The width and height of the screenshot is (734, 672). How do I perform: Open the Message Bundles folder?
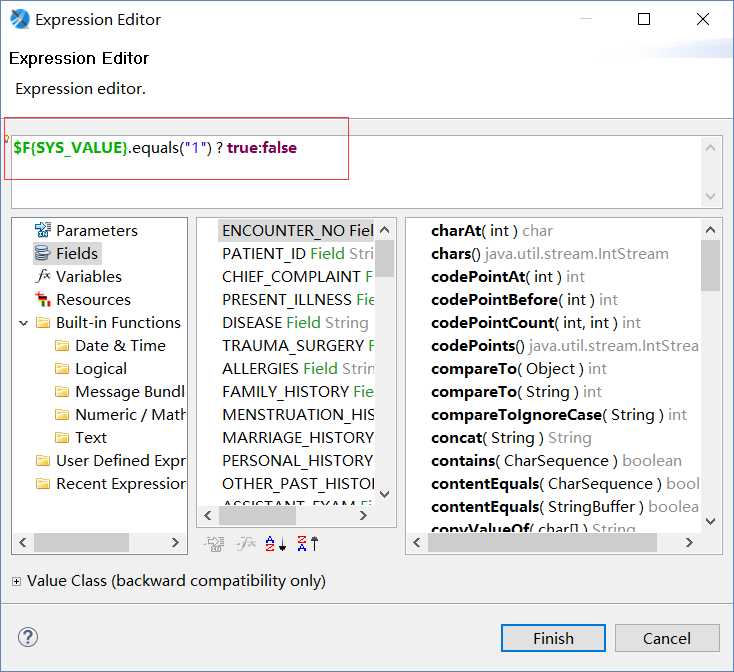click(120, 391)
